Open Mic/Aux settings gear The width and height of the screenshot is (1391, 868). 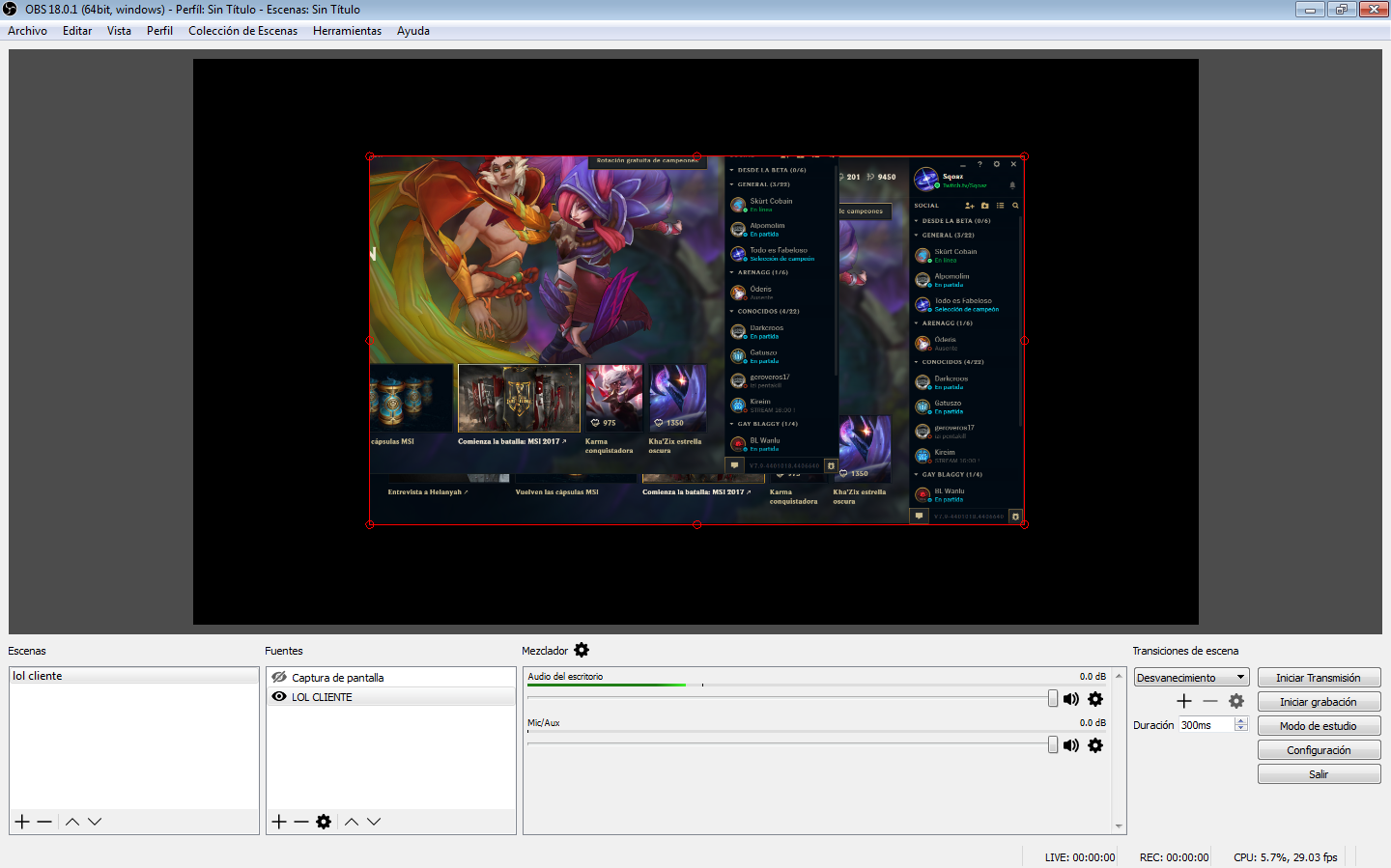(x=1095, y=745)
